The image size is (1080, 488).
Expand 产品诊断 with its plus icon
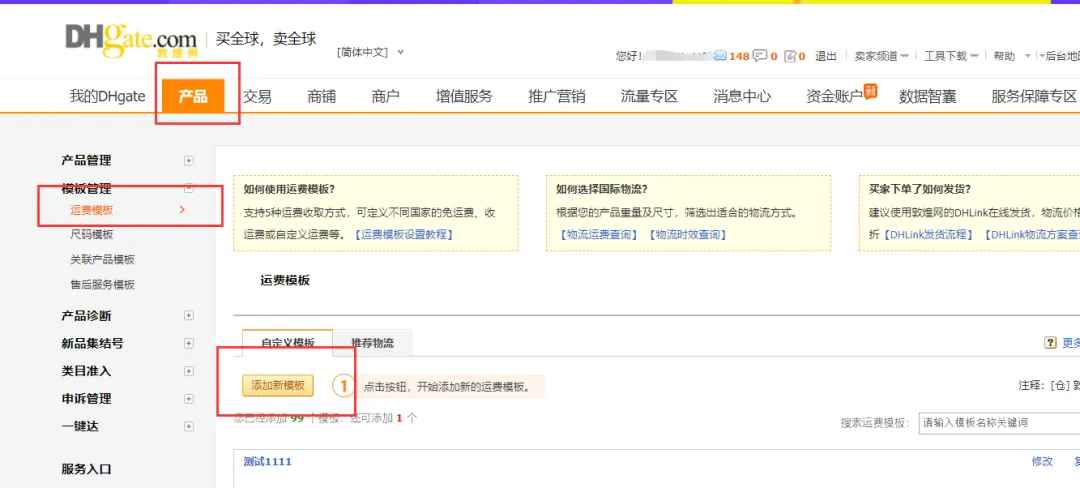189,315
